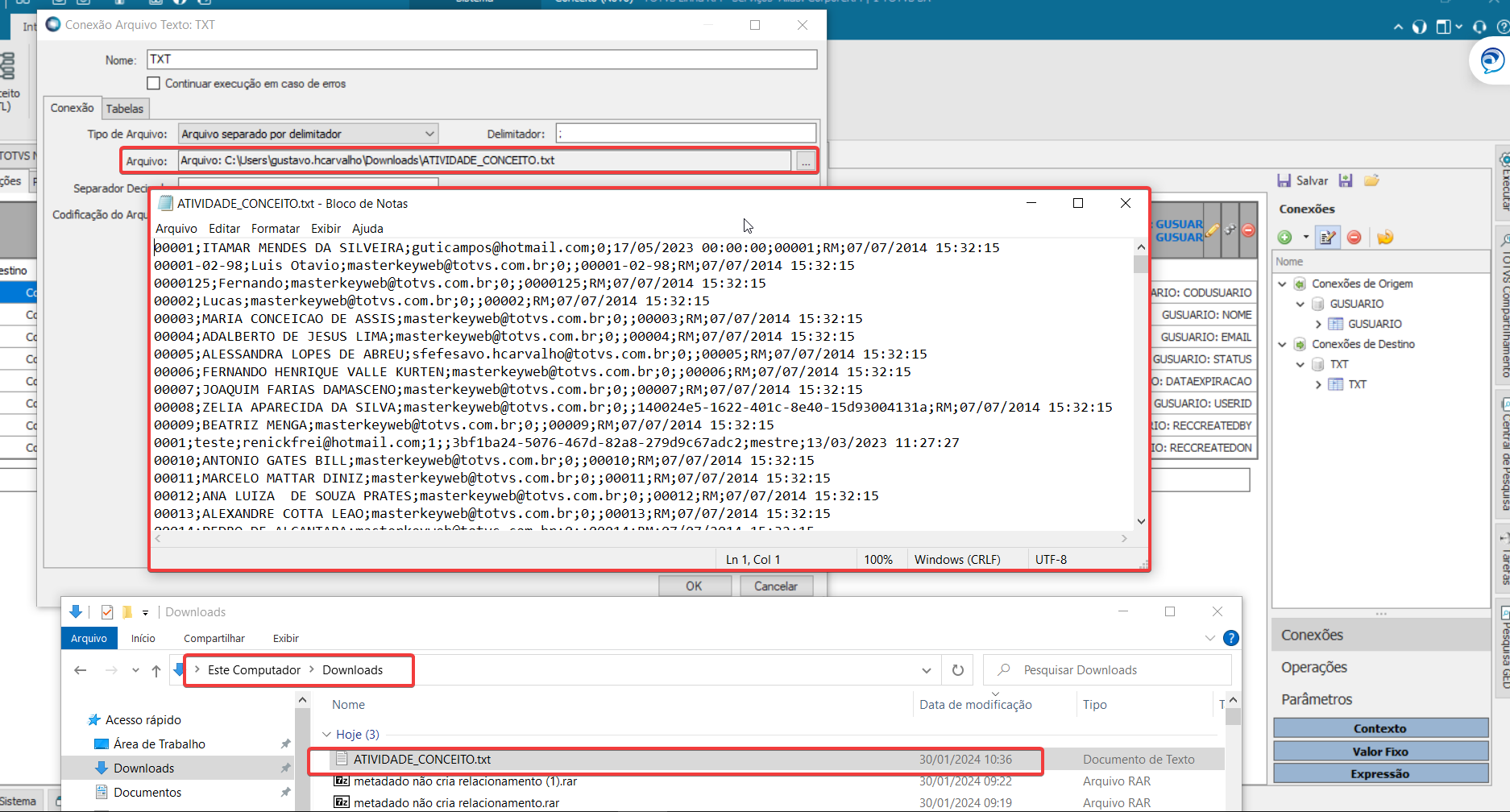Click the Valor Fixo button
1510x812 pixels.
tap(1380, 751)
